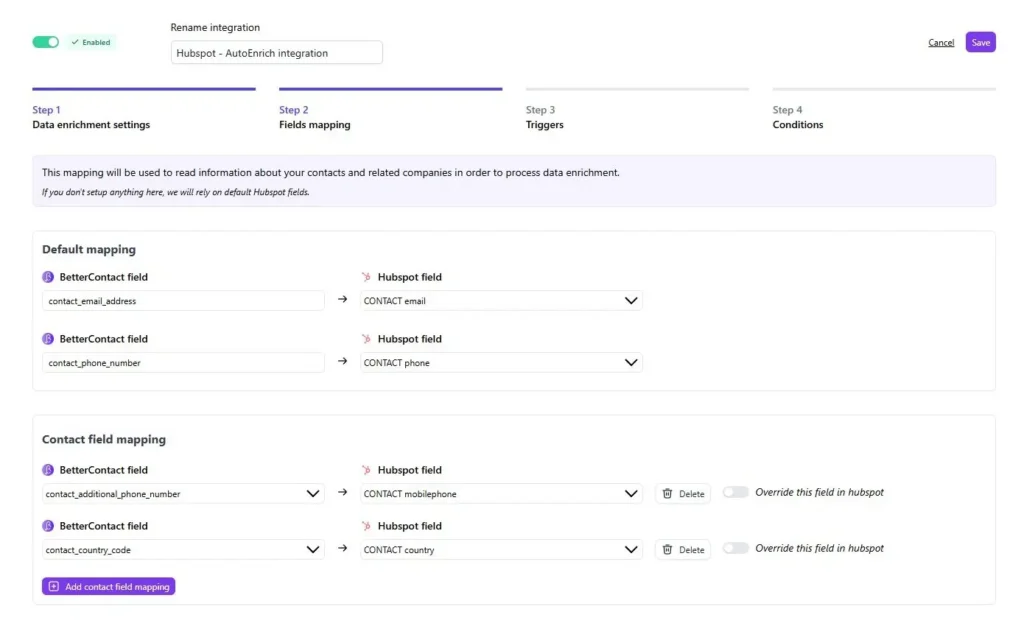Click BetterContact logo above contact_additional_phone_number
The height and width of the screenshot is (626, 1024).
point(48,470)
